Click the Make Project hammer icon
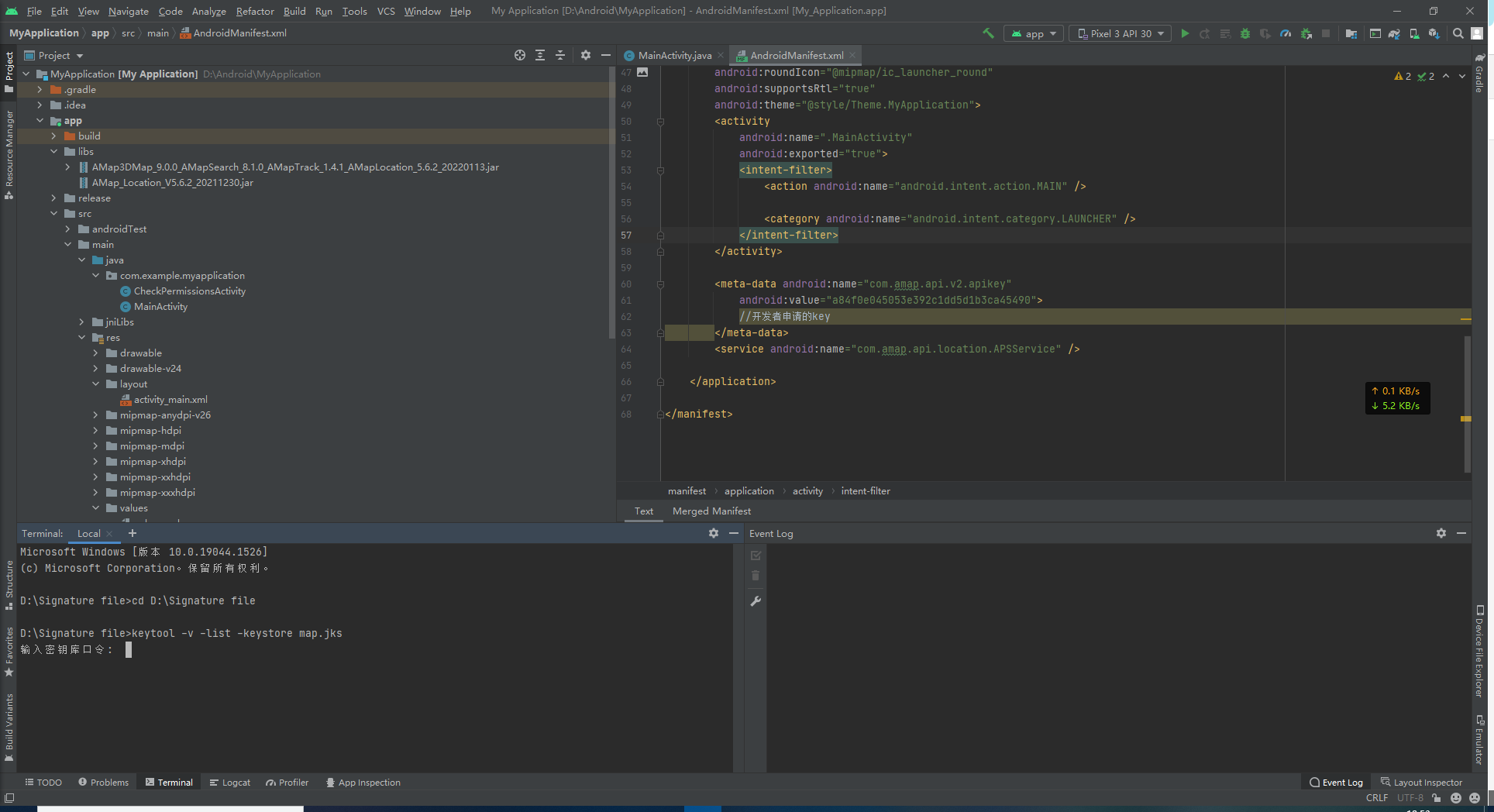 988,33
